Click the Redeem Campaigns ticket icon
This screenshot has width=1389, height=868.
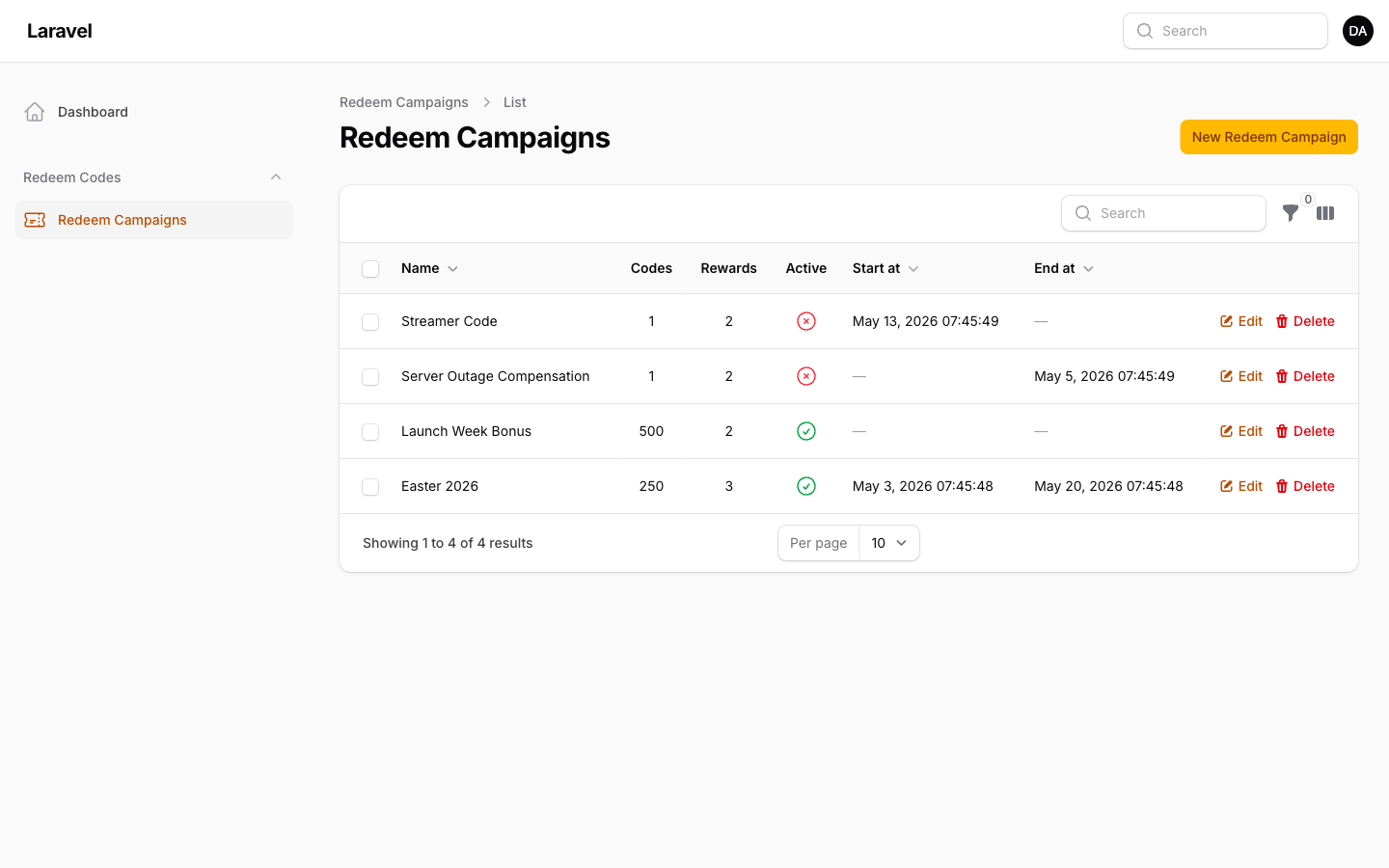pyautogui.click(x=35, y=220)
